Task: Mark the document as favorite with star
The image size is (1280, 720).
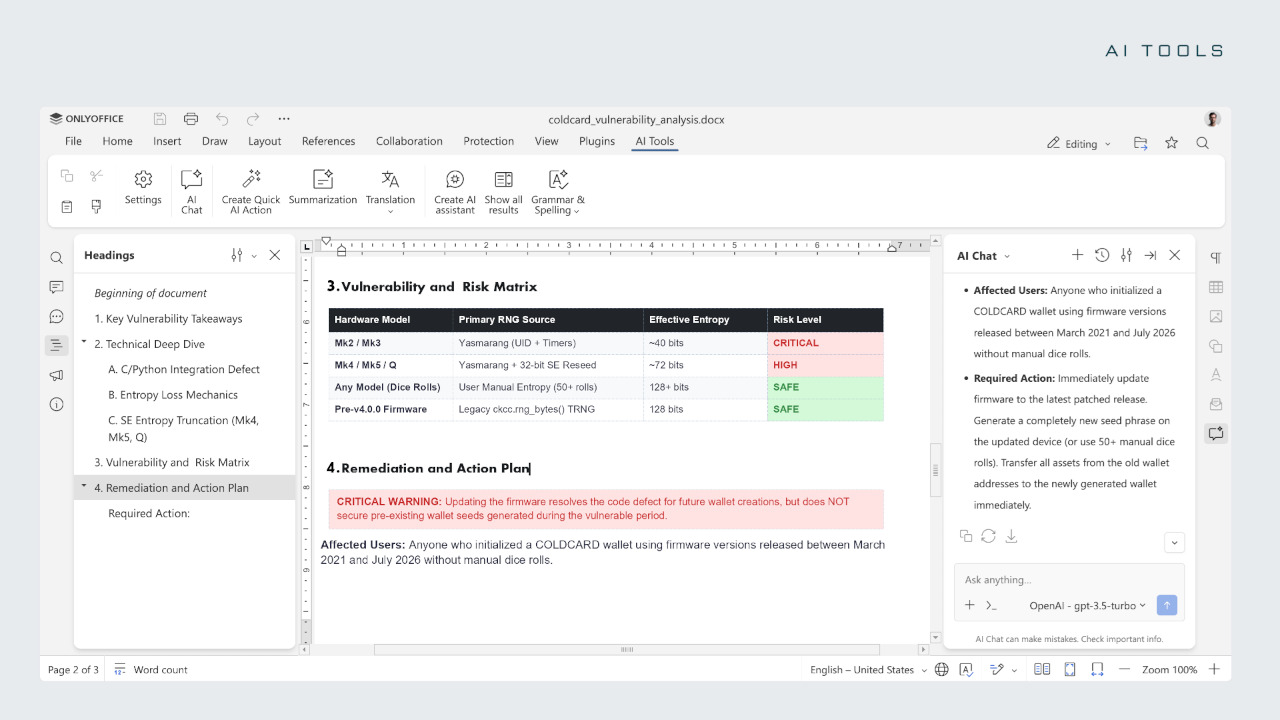Action: pos(1171,143)
